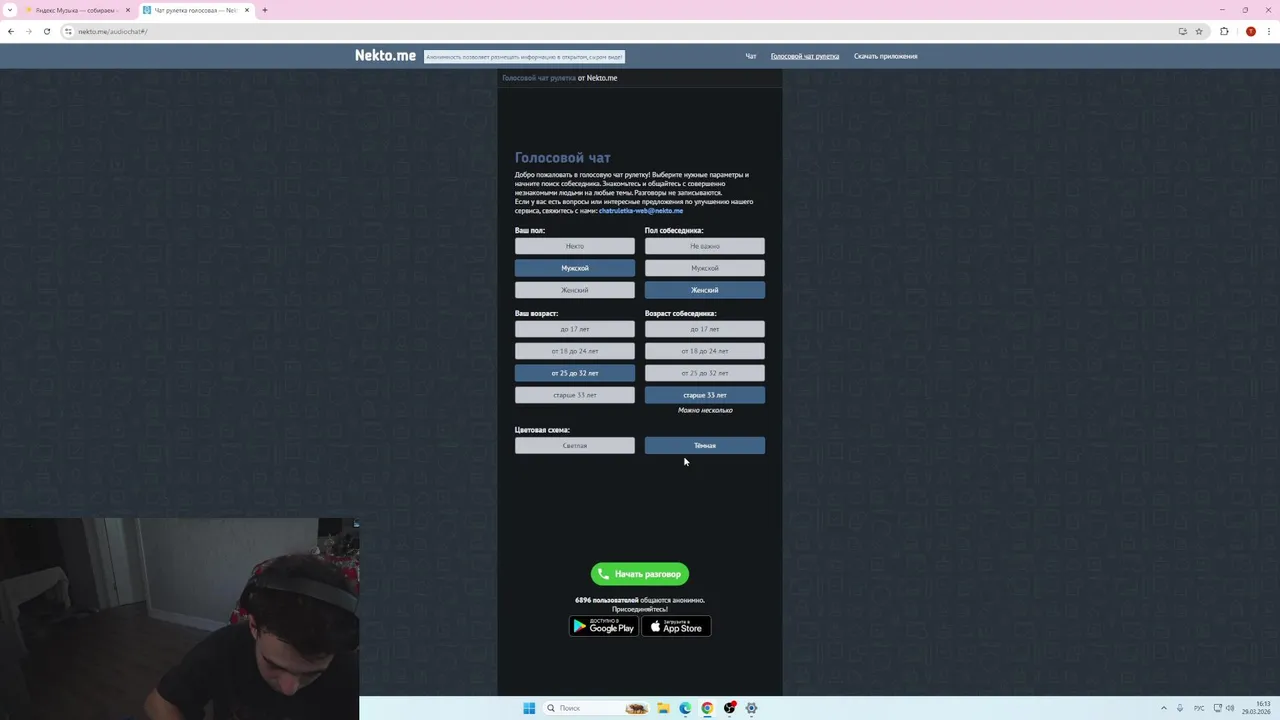
Task: Click the install app icon in address bar
Action: pyautogui.click(x=1182, y=31)
